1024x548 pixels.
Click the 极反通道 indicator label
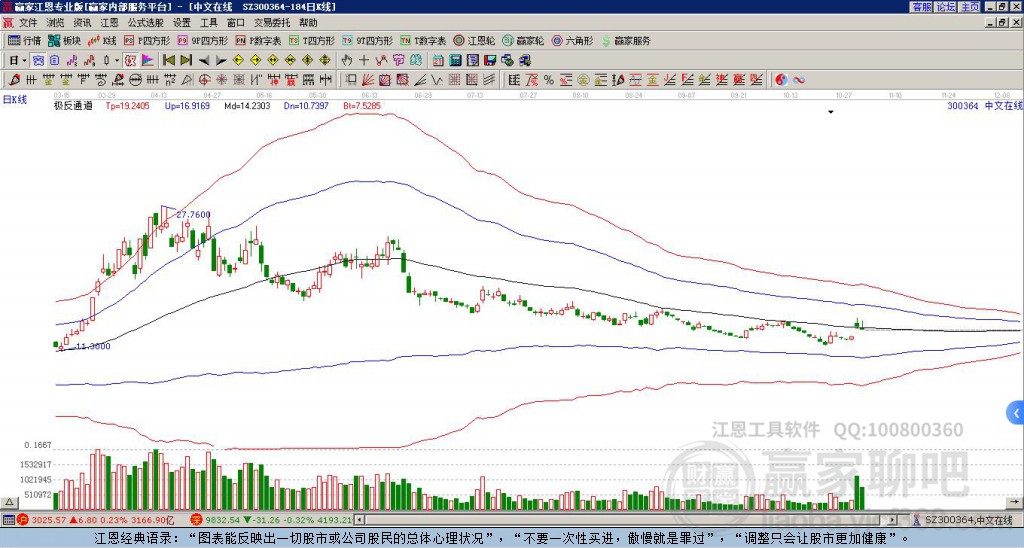[x=73, y=106]
